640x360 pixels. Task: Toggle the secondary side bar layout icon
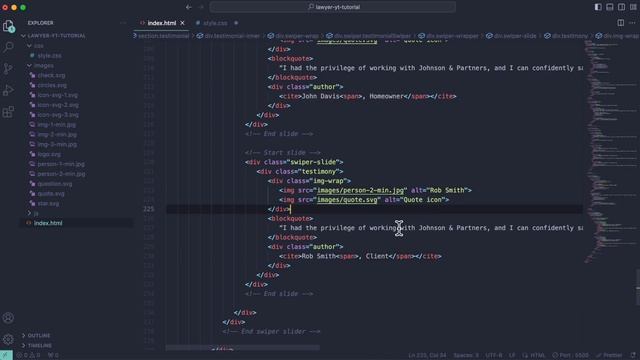tap(621, 7)
